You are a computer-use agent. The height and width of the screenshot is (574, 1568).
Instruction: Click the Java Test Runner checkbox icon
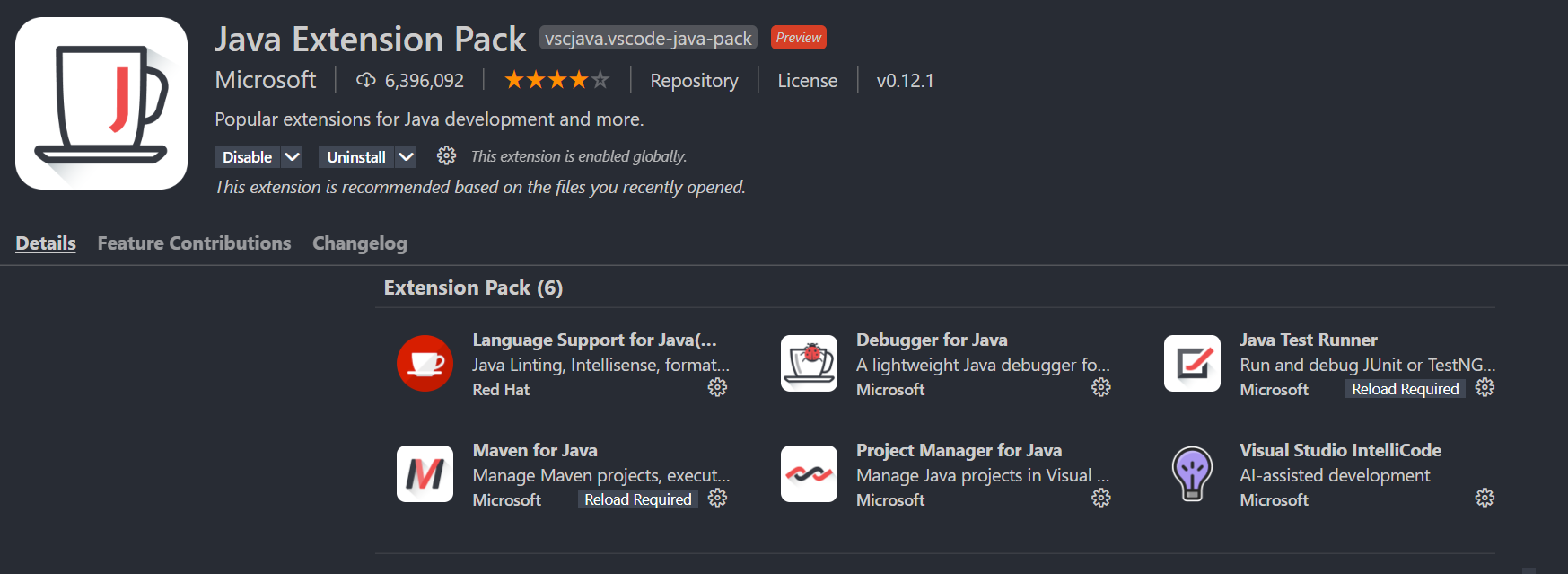coord(1192,363)
